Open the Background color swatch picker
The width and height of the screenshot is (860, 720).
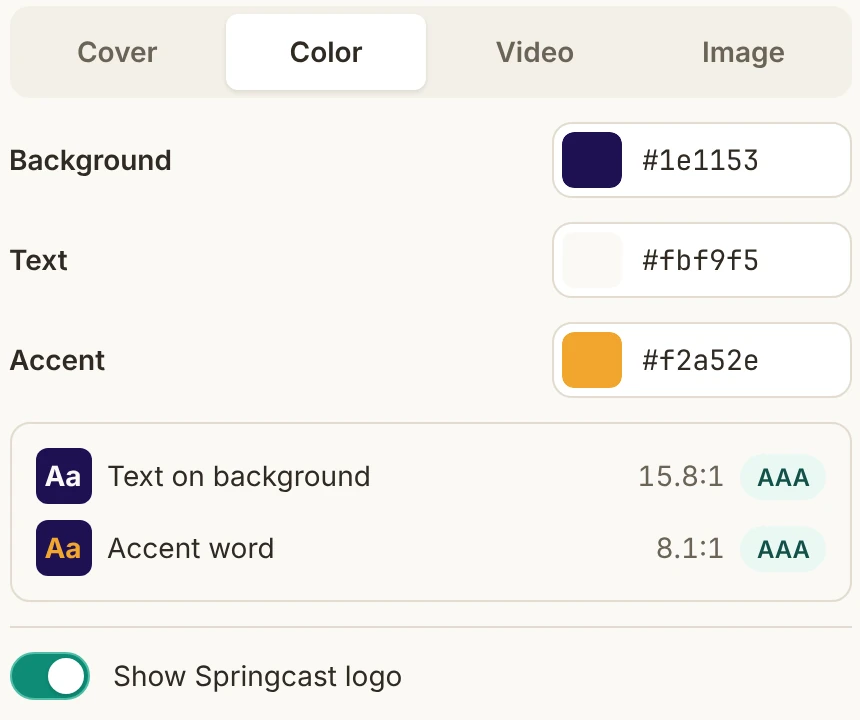click(592, 160)
